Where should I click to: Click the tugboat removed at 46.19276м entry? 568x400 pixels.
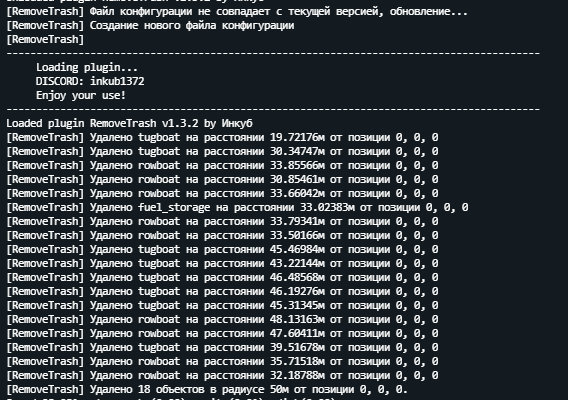pos(222,292)
